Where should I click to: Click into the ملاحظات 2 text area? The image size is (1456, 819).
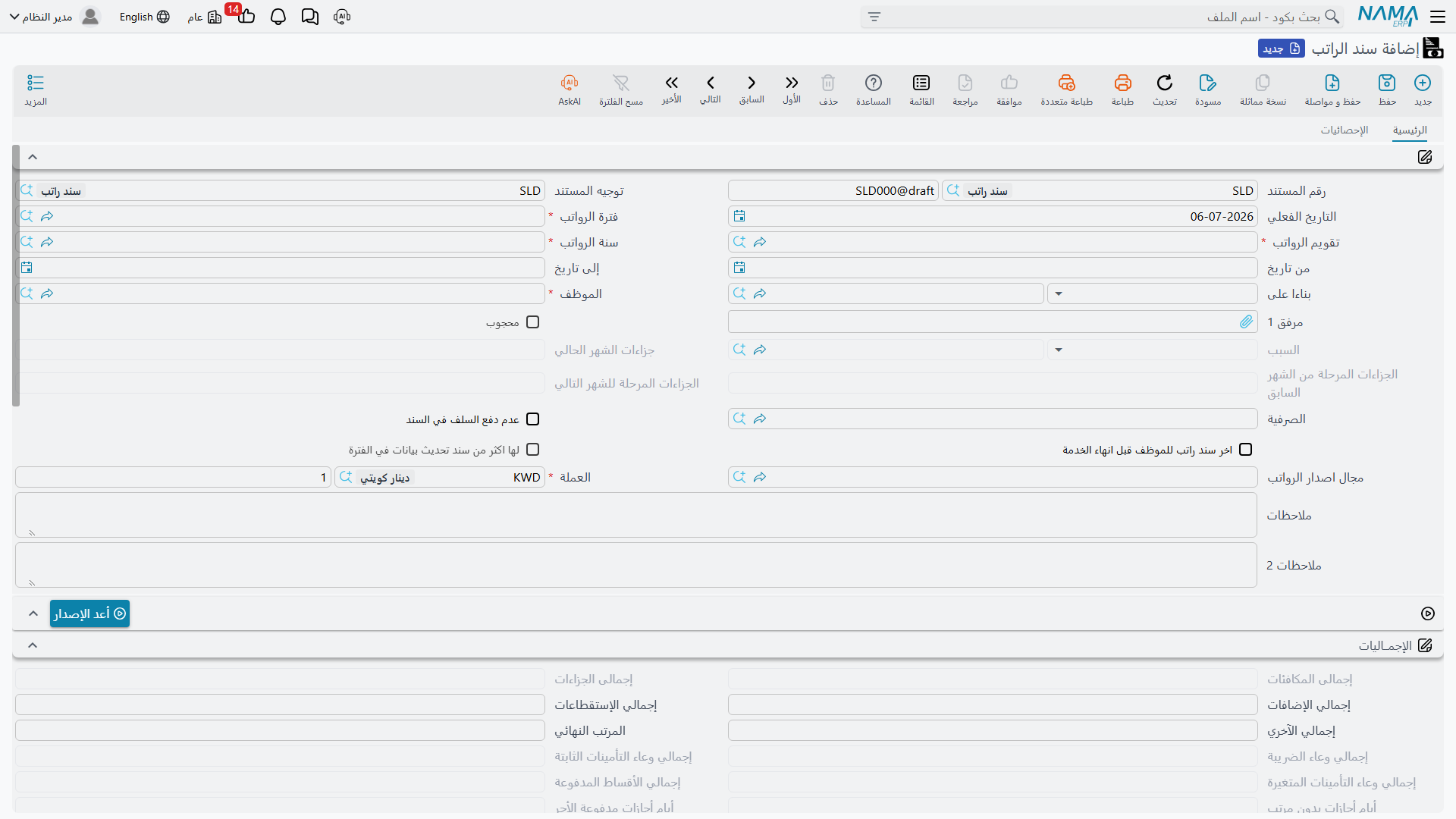[x=635, y=565]
